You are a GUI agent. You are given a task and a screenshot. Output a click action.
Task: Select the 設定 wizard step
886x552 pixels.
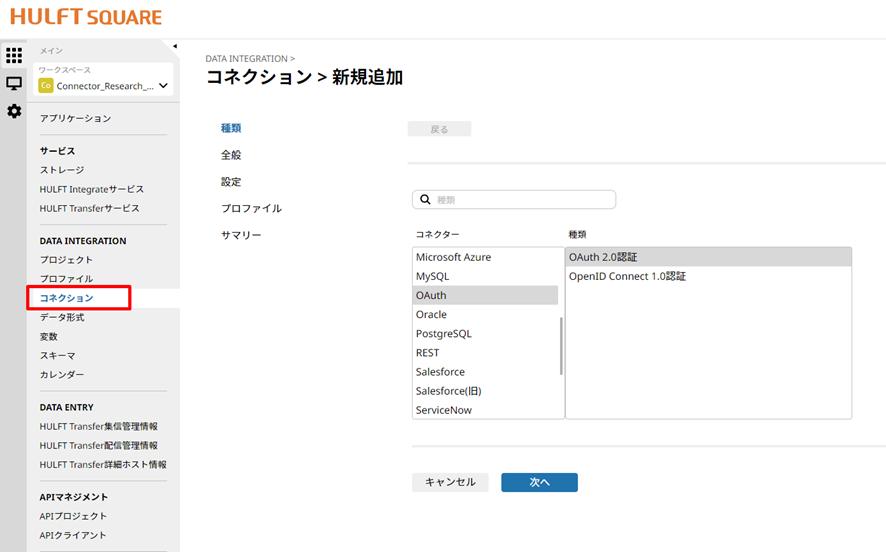(x=231, y=181)
